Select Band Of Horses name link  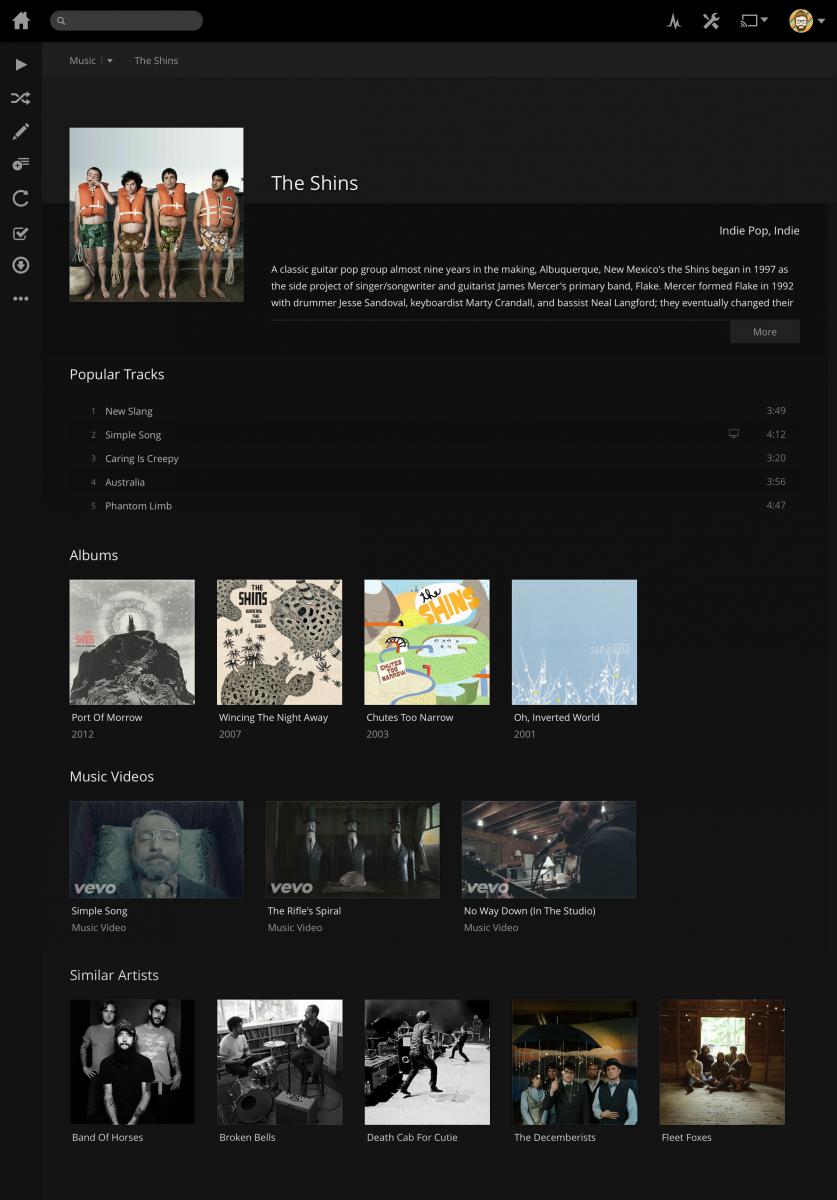coord(107,1137)
